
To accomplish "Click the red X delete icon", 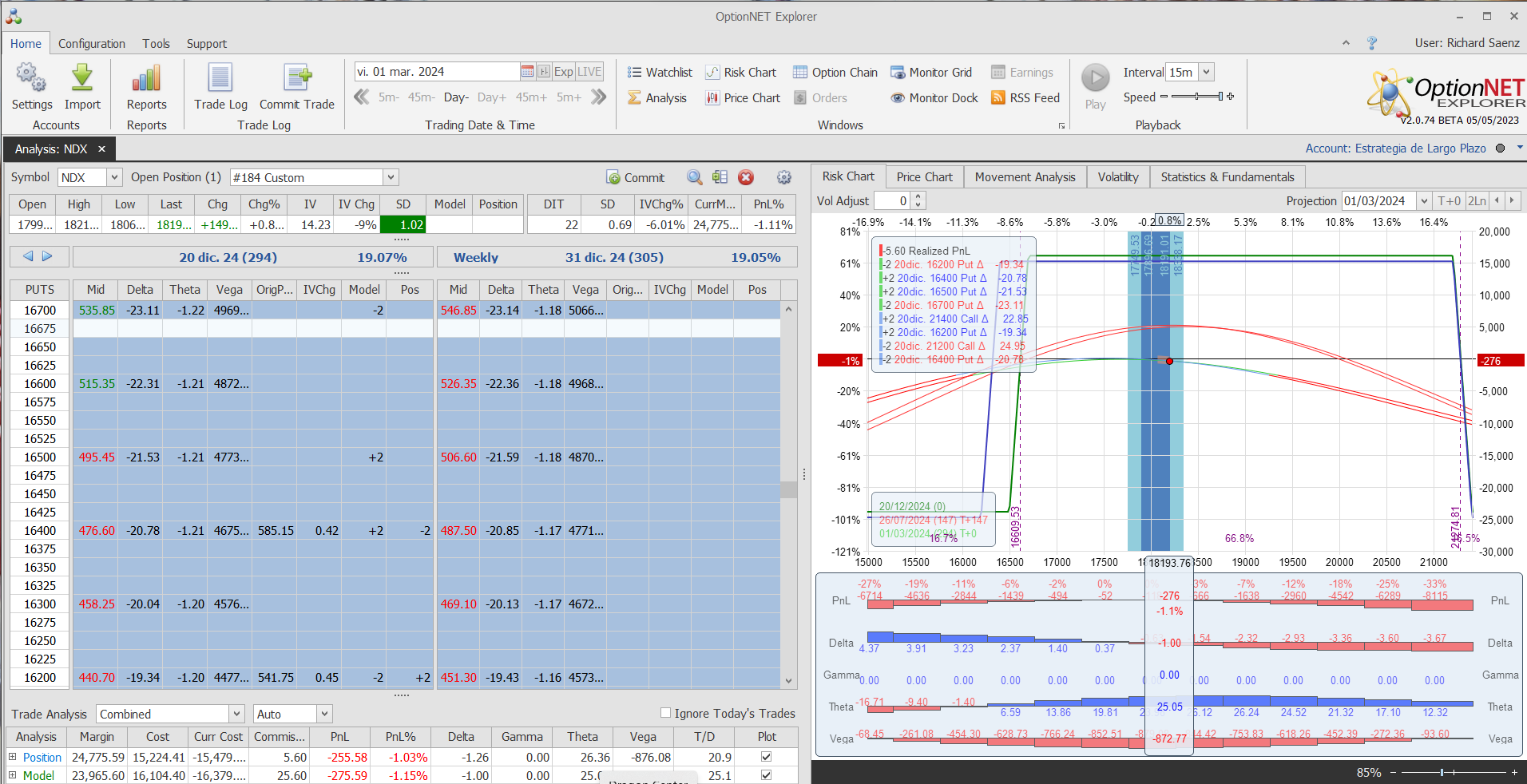I will click(746, 177).
